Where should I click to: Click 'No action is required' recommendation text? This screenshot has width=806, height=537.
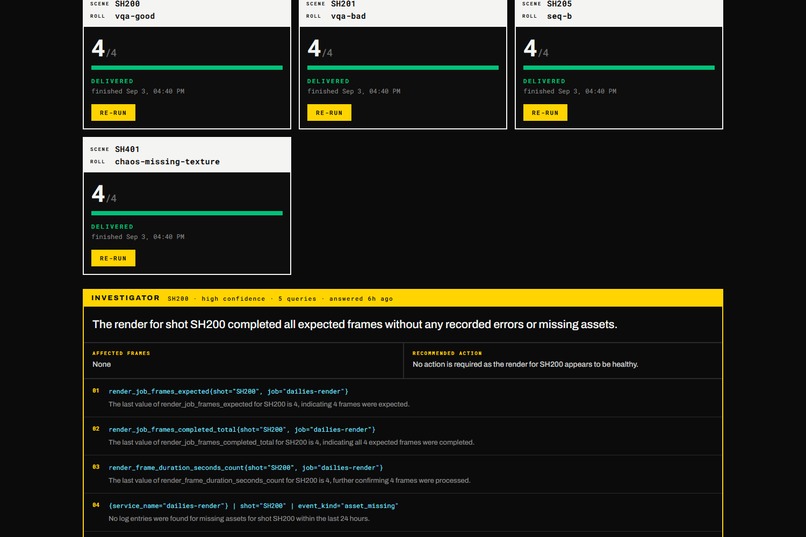click(x=525, y=364)
